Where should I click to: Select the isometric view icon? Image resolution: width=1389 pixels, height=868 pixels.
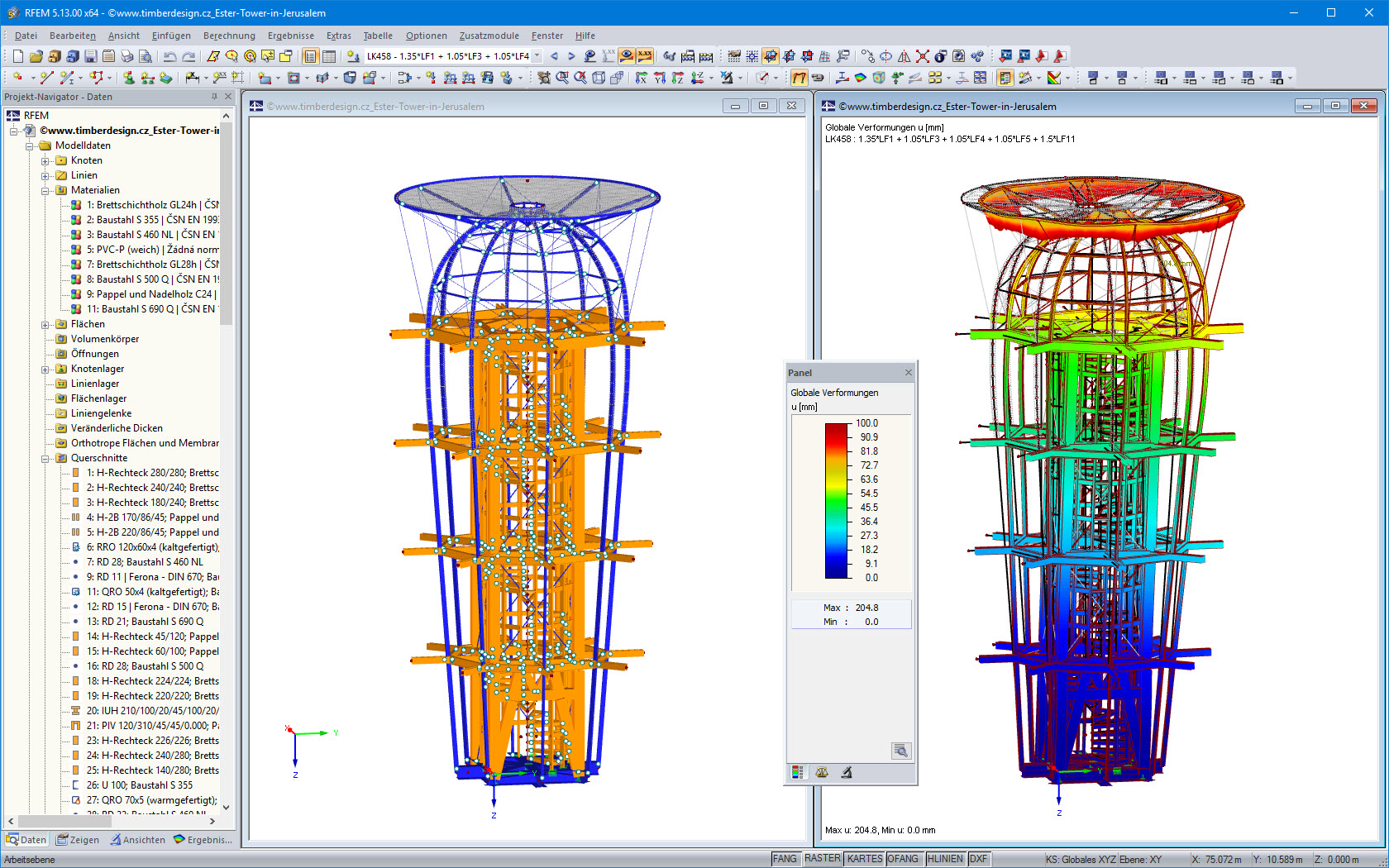(697, 79)
